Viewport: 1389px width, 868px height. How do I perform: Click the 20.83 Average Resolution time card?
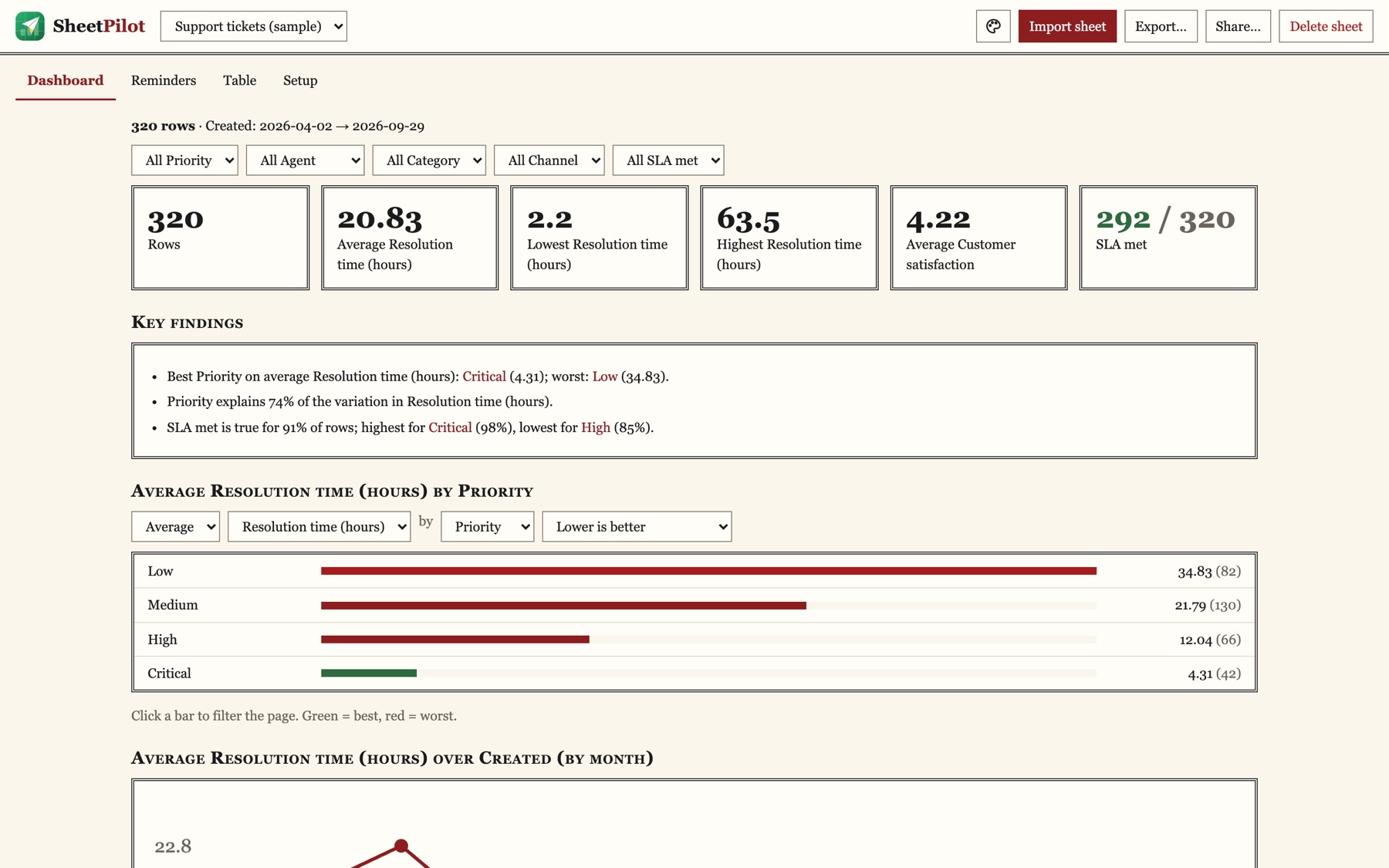(410, 238)
